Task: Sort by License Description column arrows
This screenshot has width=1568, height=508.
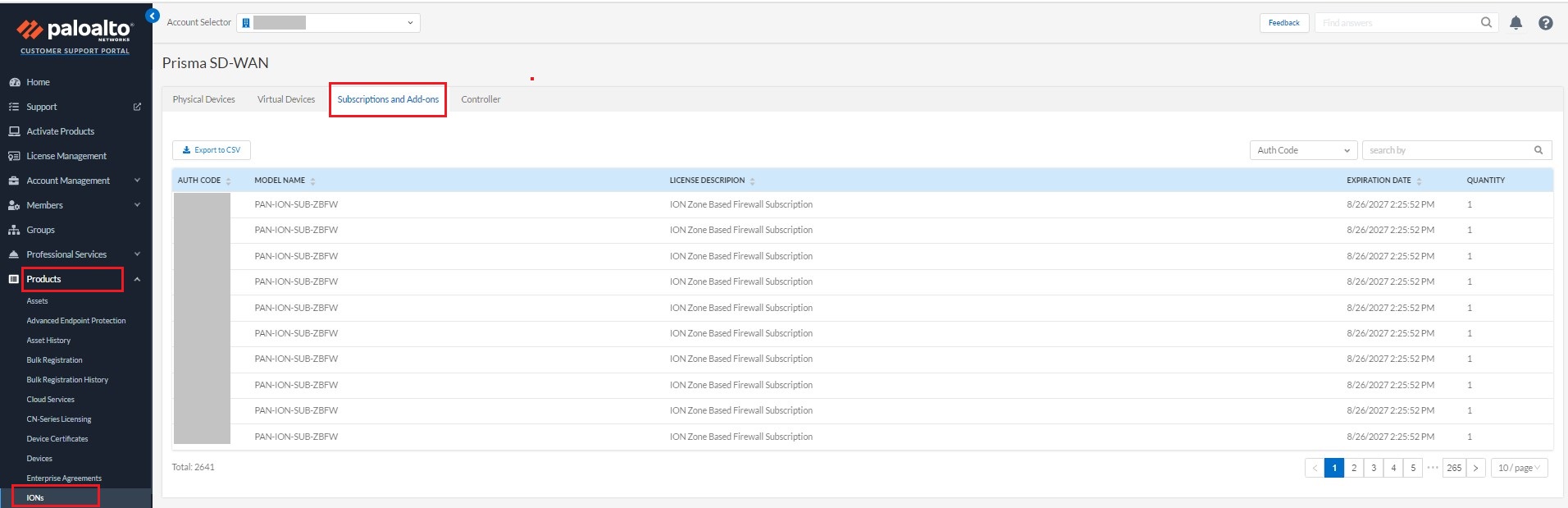Action: [752, 181]
